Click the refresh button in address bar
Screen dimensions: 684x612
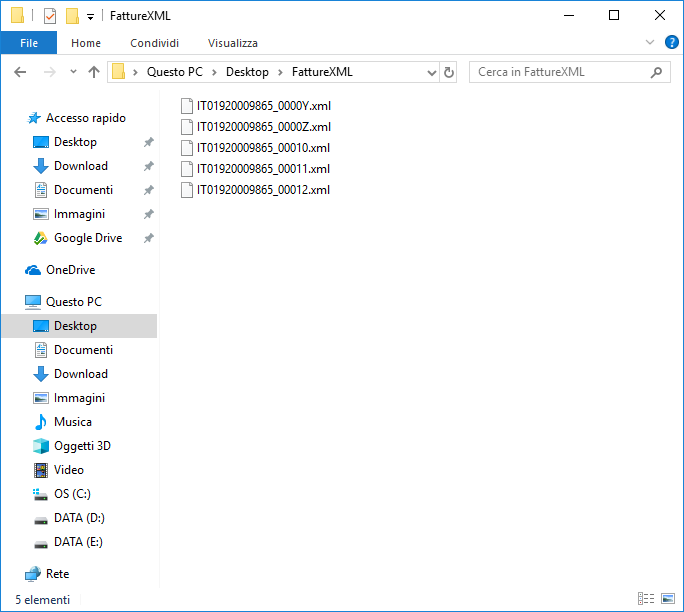click(449, 72)
